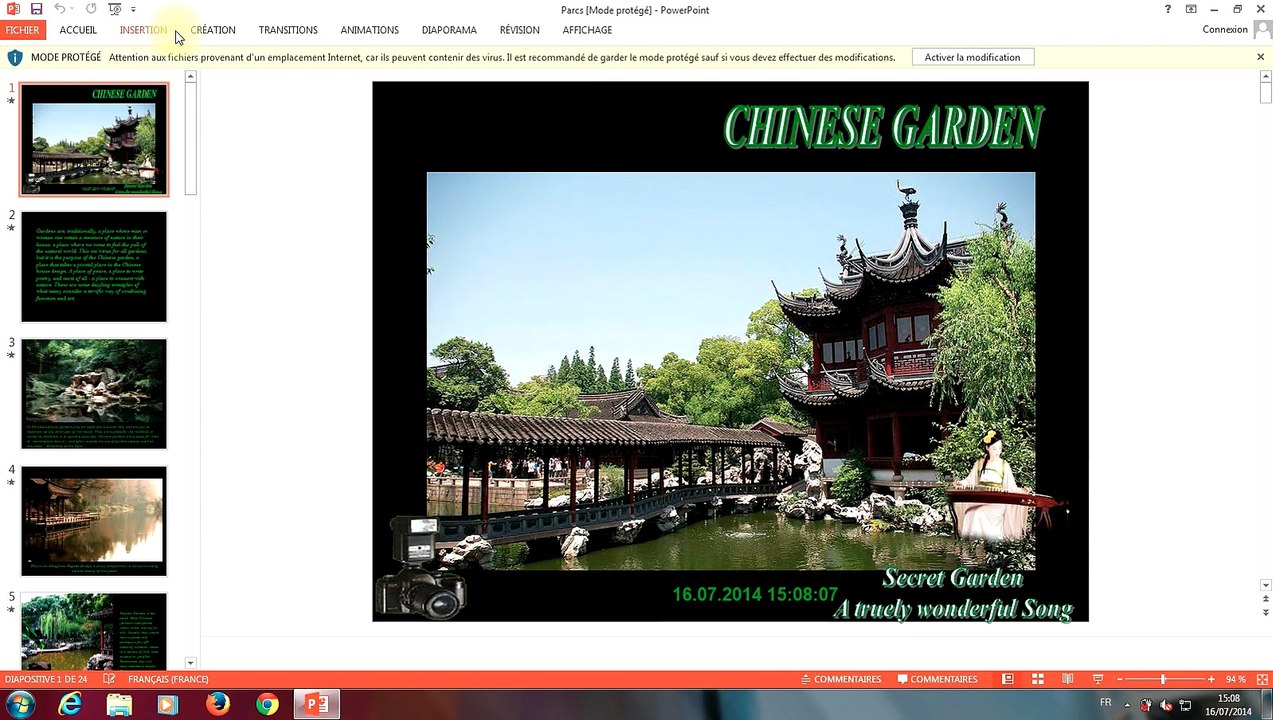Open Ribbon Display Options in title bar
The height and width of the screenshot is (720, 1273).
(1191, 9)
